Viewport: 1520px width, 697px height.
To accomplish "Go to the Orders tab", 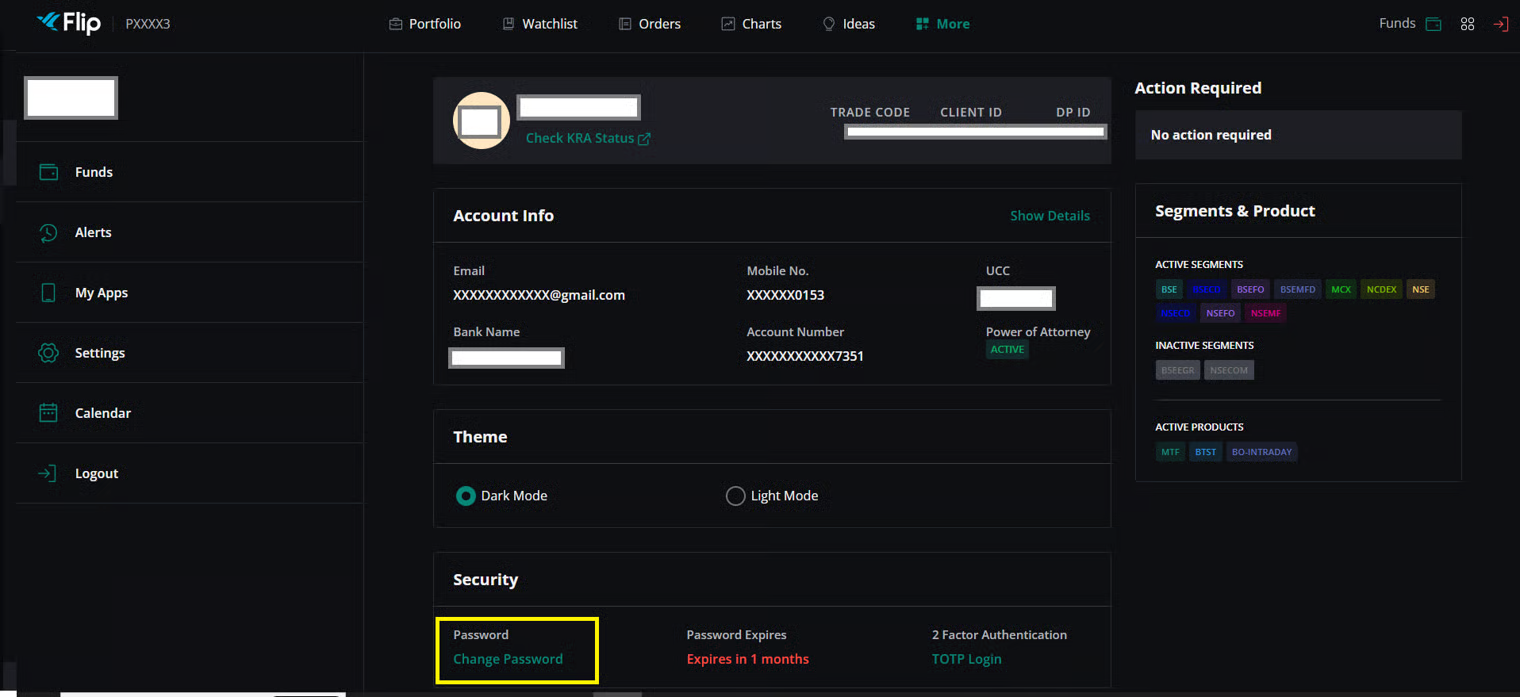I will point(649,24).
